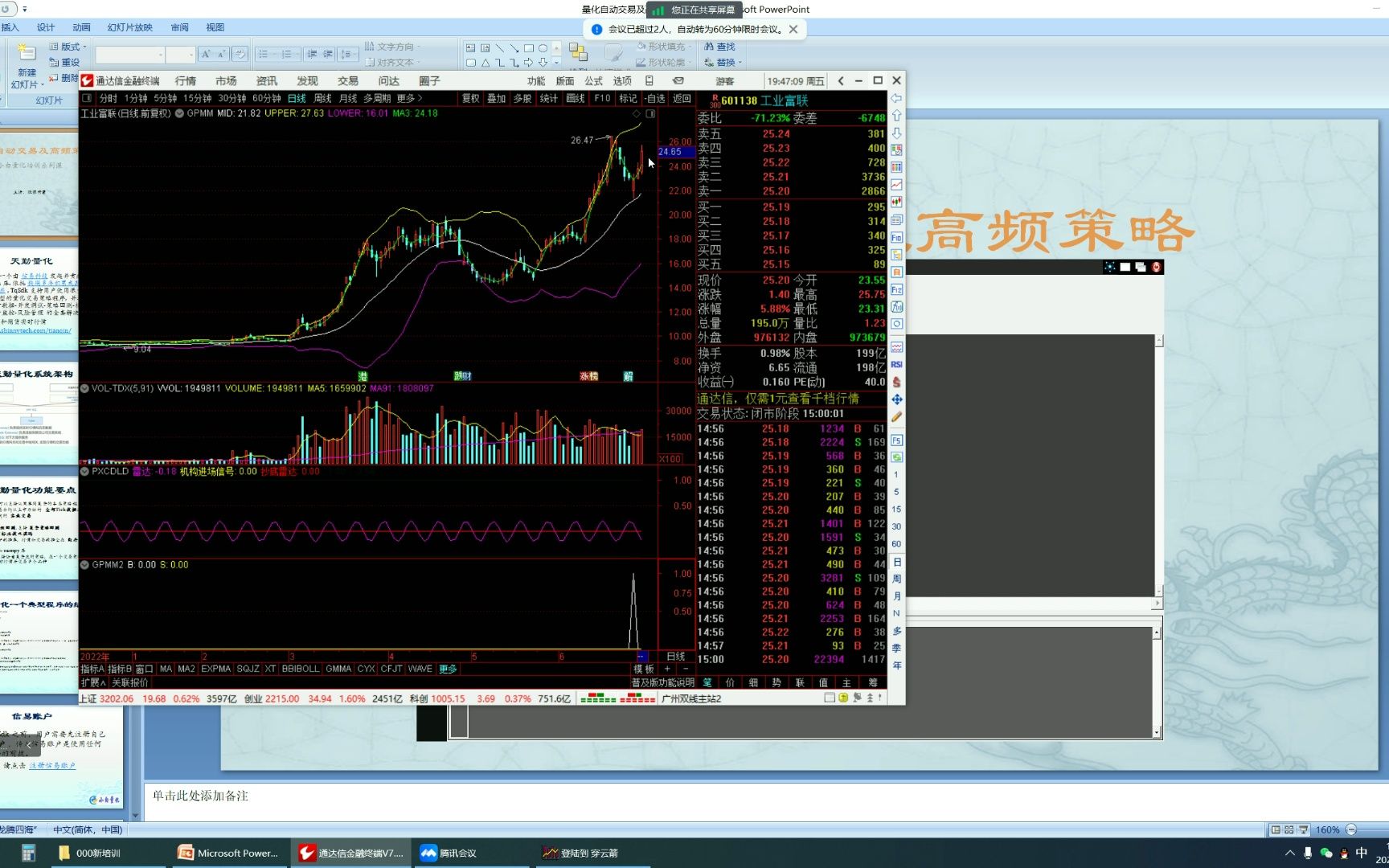Click the shape arrange icon in PowerPoint ribbon

[x=578, y=53]
